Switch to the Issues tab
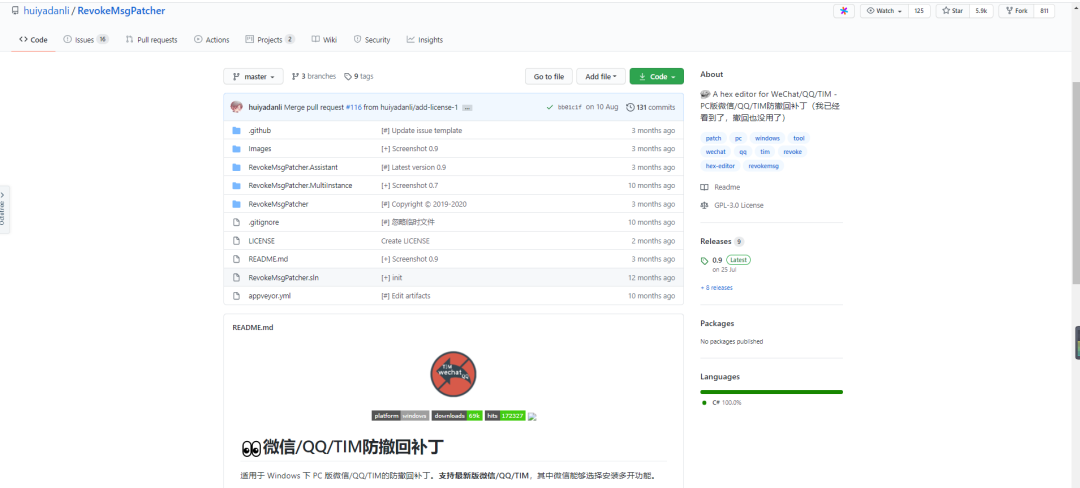This screenshot has width=1080, height=488. pos(84,40)
